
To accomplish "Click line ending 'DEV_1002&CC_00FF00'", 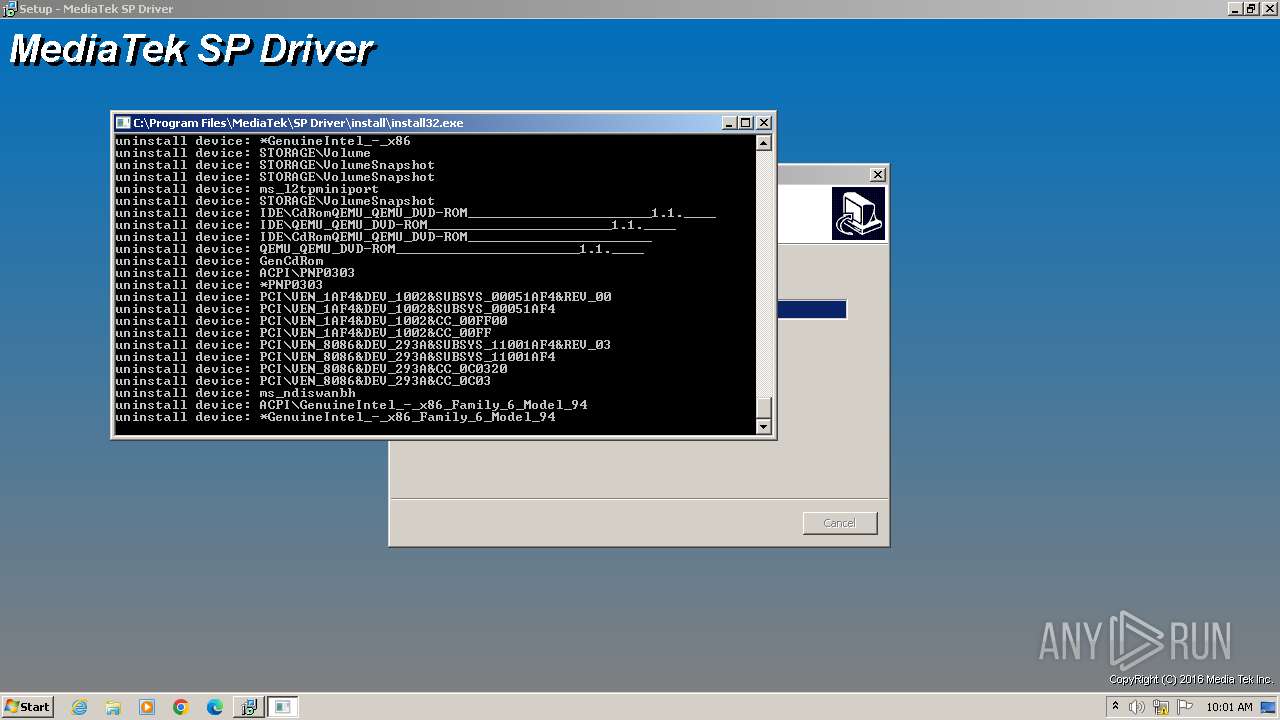I will 311,321.
